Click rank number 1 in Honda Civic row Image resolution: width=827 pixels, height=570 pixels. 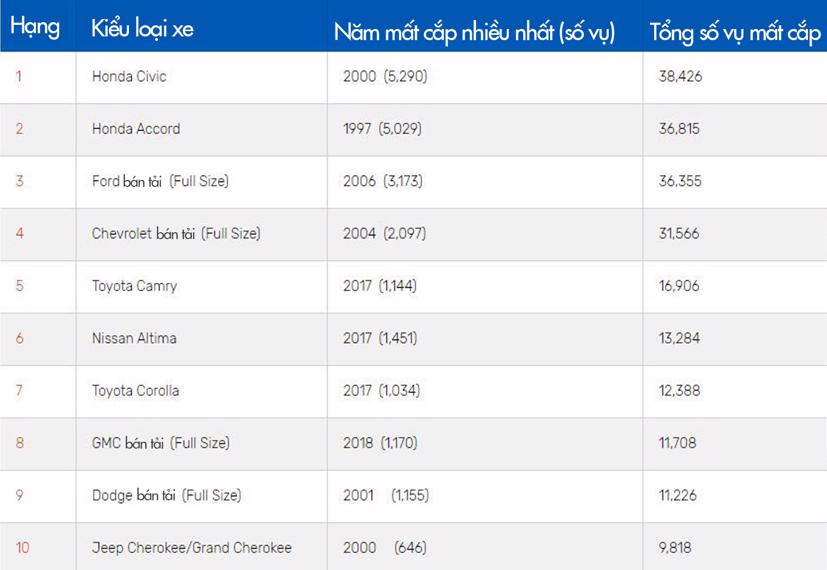[18, 76]
